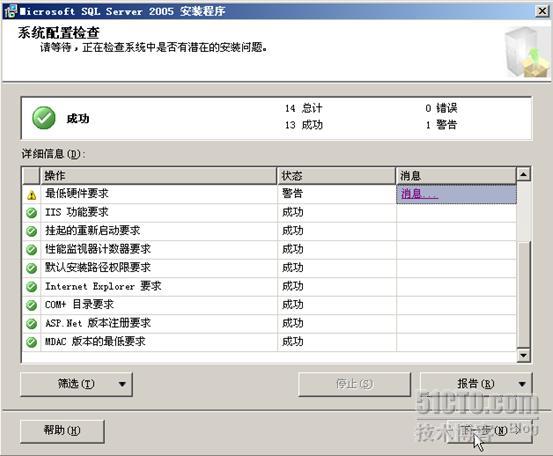The height and width of the screenshot is (456, 553).
Task: Click the green check icon for MDAC 版本的最低要求
Action: pyautogui.click(x=32, y=342)
